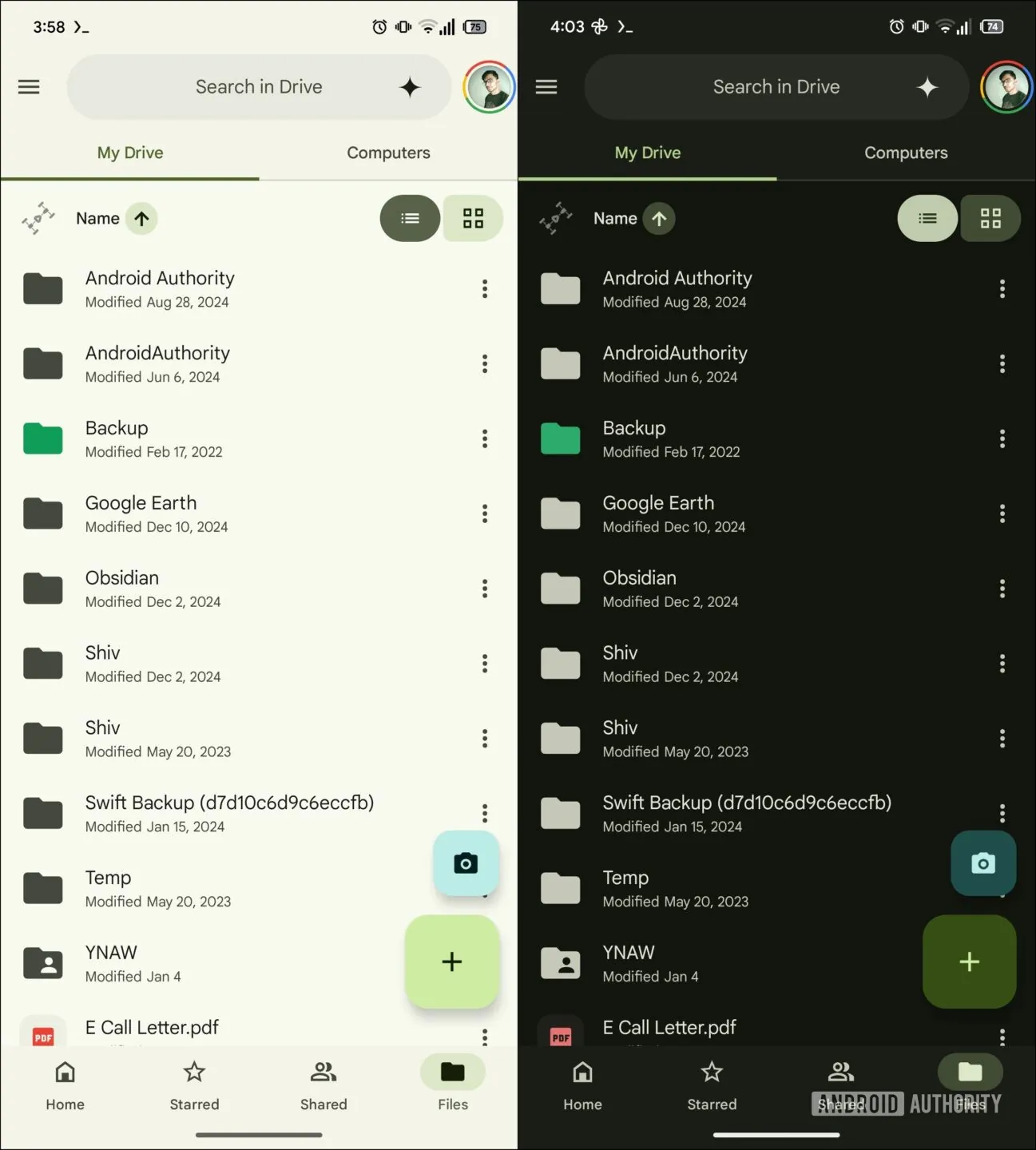Tap the battery indicator in the dark status bar

click(992, 26)
